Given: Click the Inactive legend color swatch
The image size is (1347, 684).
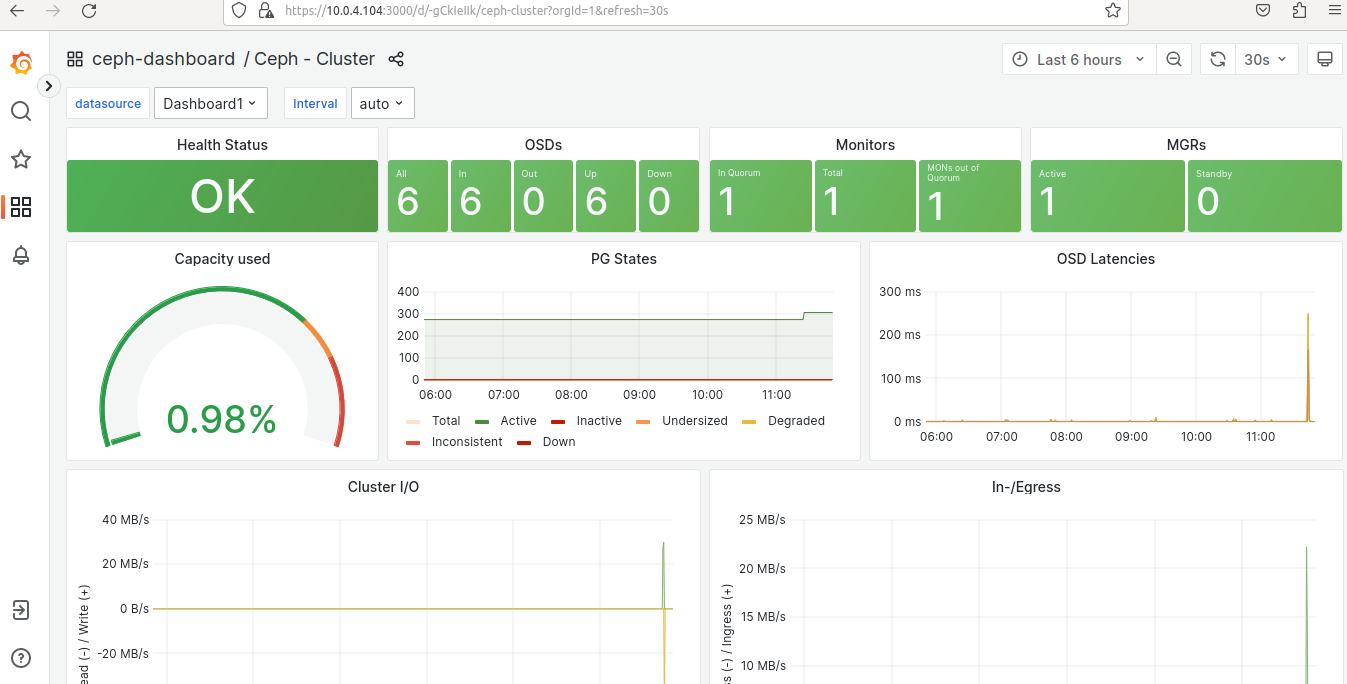Looking at the screenshot, I should pyautogui.click(x=558, y=421).
